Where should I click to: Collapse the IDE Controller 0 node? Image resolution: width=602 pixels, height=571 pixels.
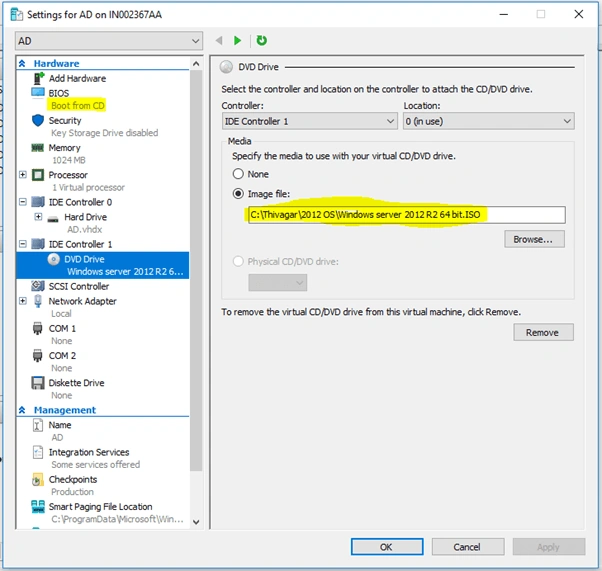[23, 202]
